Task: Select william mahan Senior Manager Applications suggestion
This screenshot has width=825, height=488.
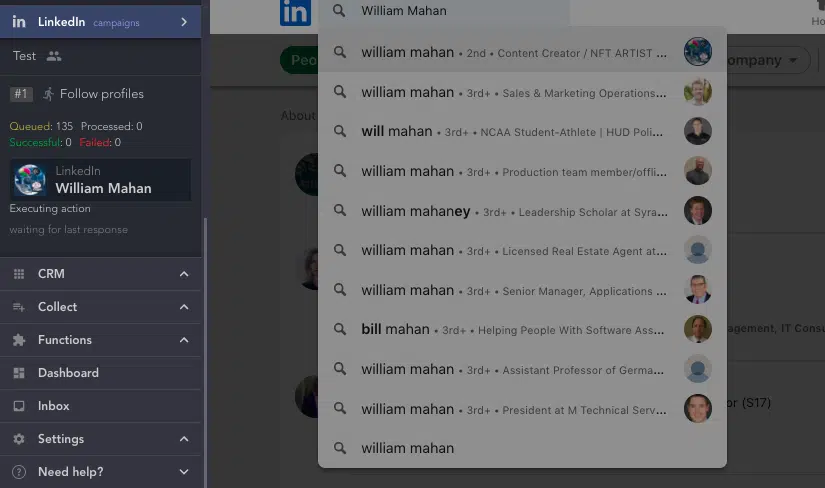Action: (x=522, y=290)
